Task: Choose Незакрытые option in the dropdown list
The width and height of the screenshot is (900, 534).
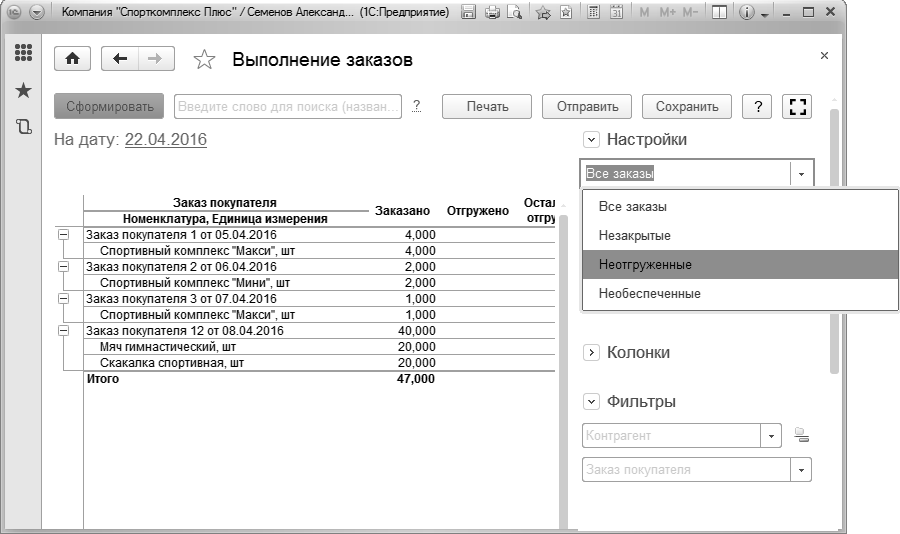Action: click(634, 236)
